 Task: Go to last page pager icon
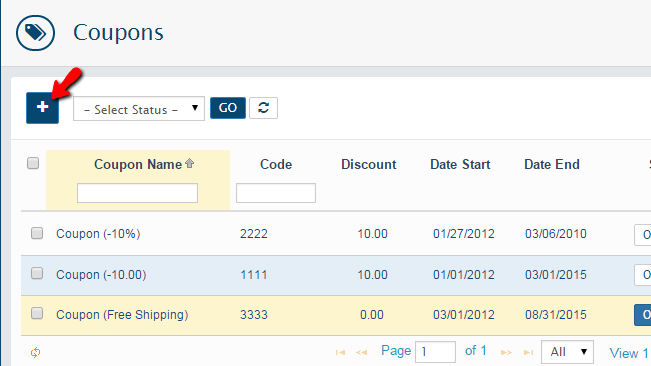(x=528, y=352)
